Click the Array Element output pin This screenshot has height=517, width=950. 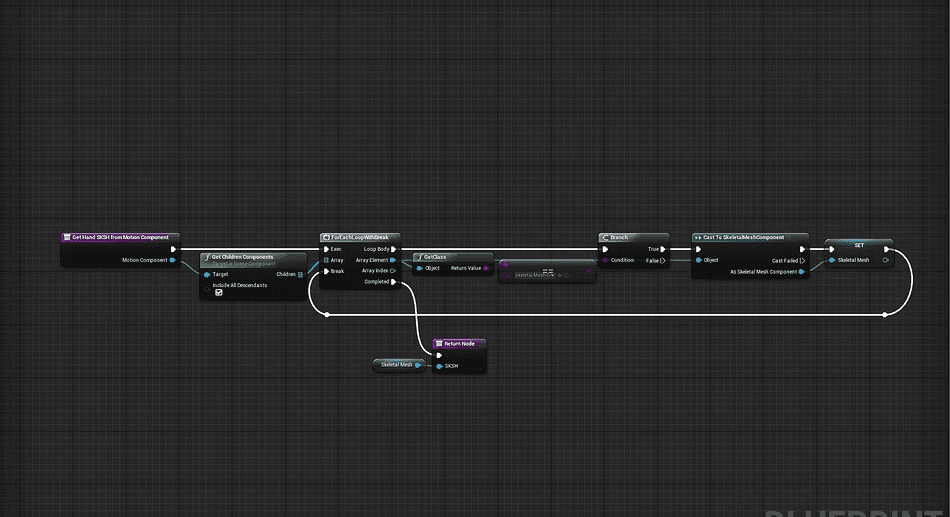click(393, 260)
